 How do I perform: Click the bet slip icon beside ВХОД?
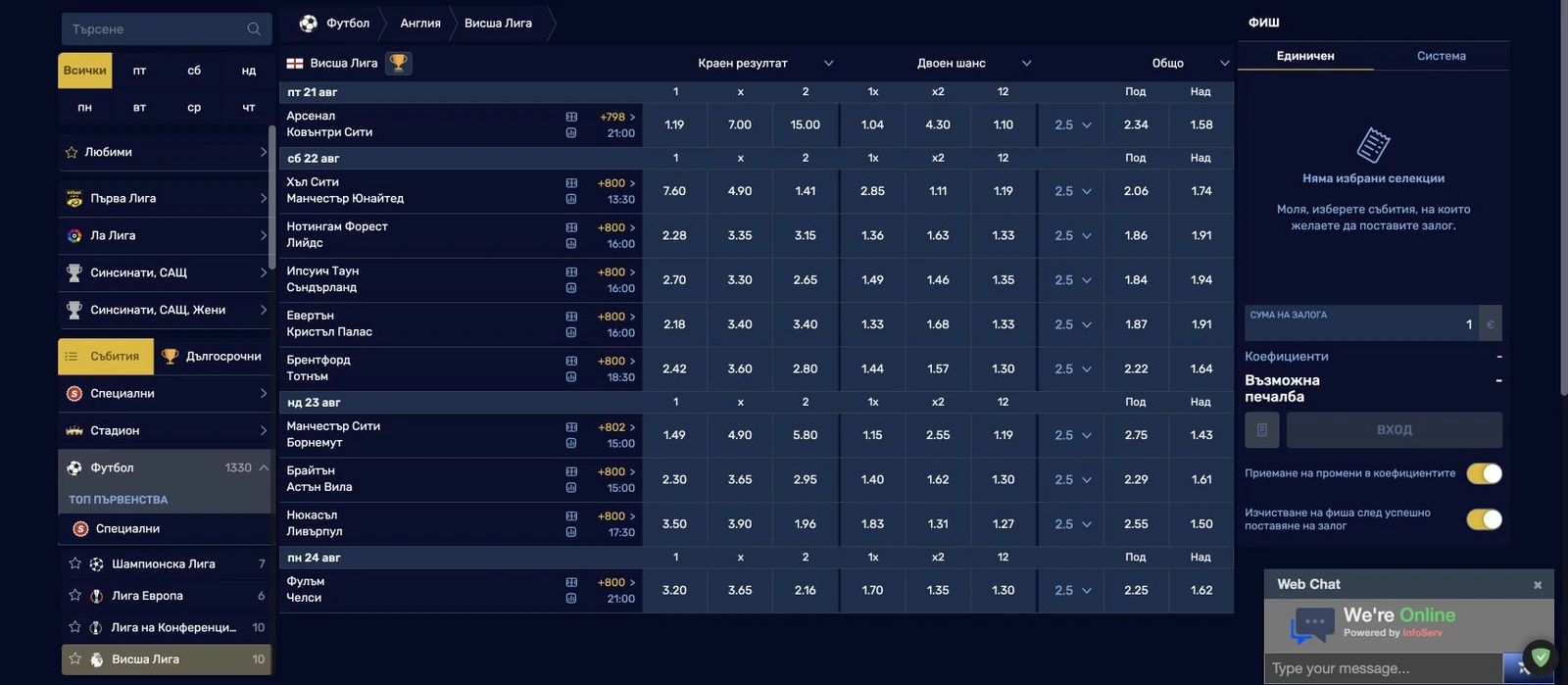click(1262, 429)
